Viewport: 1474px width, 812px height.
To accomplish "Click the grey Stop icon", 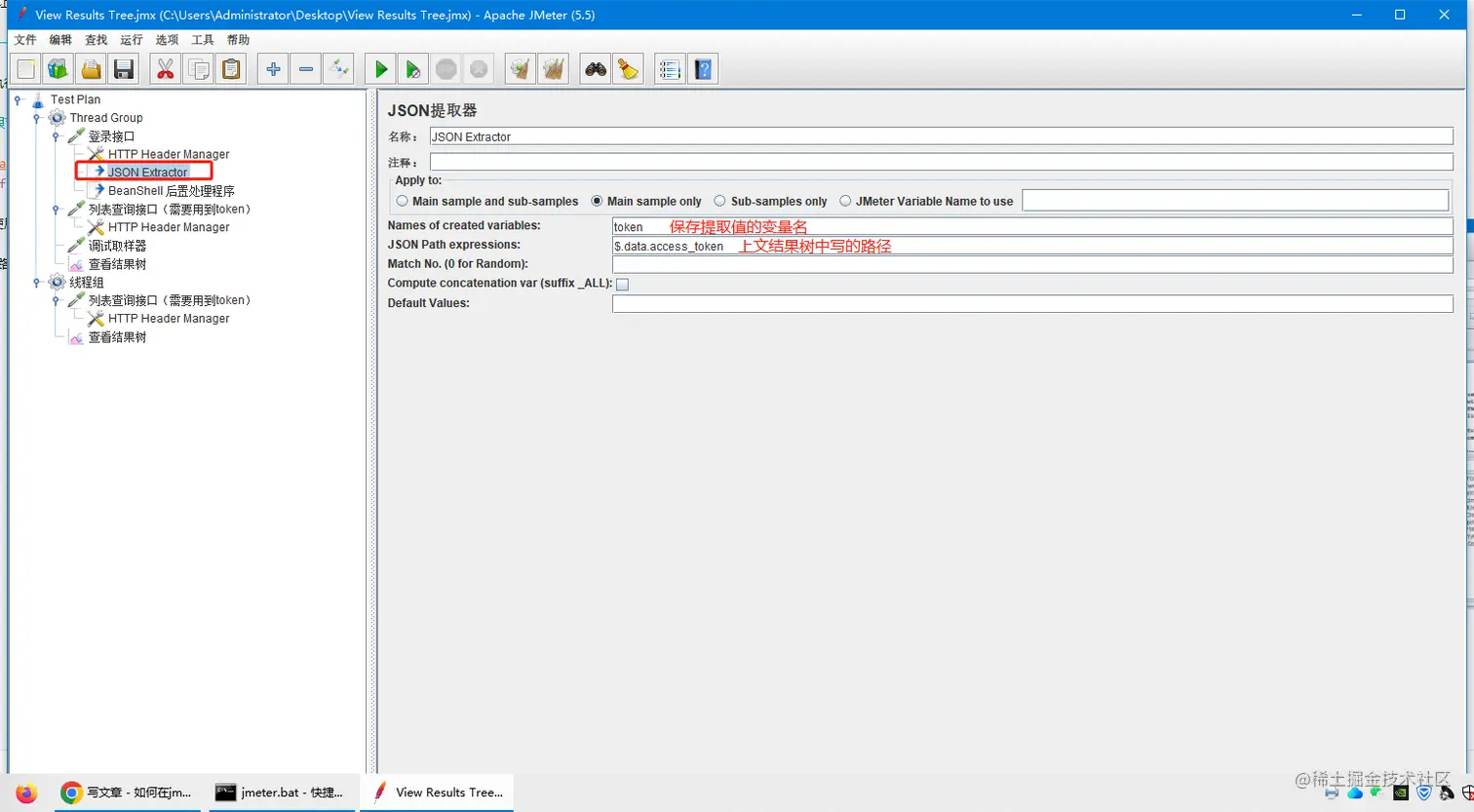I will [x=446, y=69].
